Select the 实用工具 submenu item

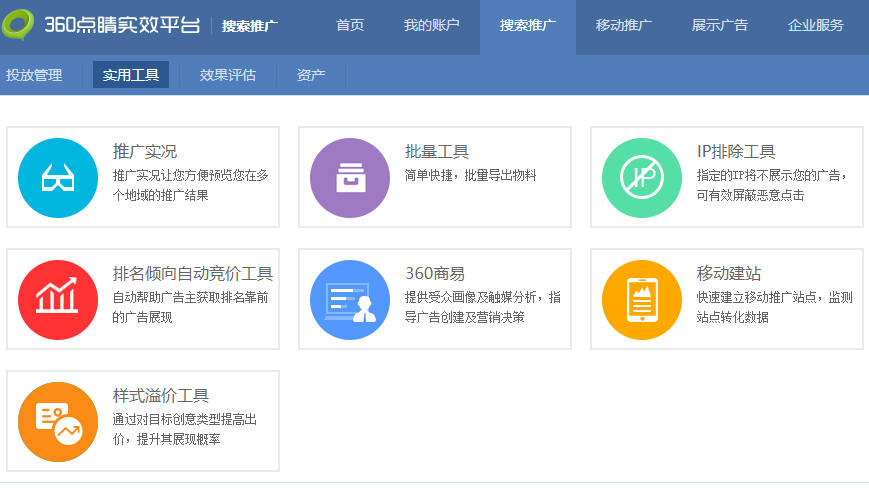131,75
